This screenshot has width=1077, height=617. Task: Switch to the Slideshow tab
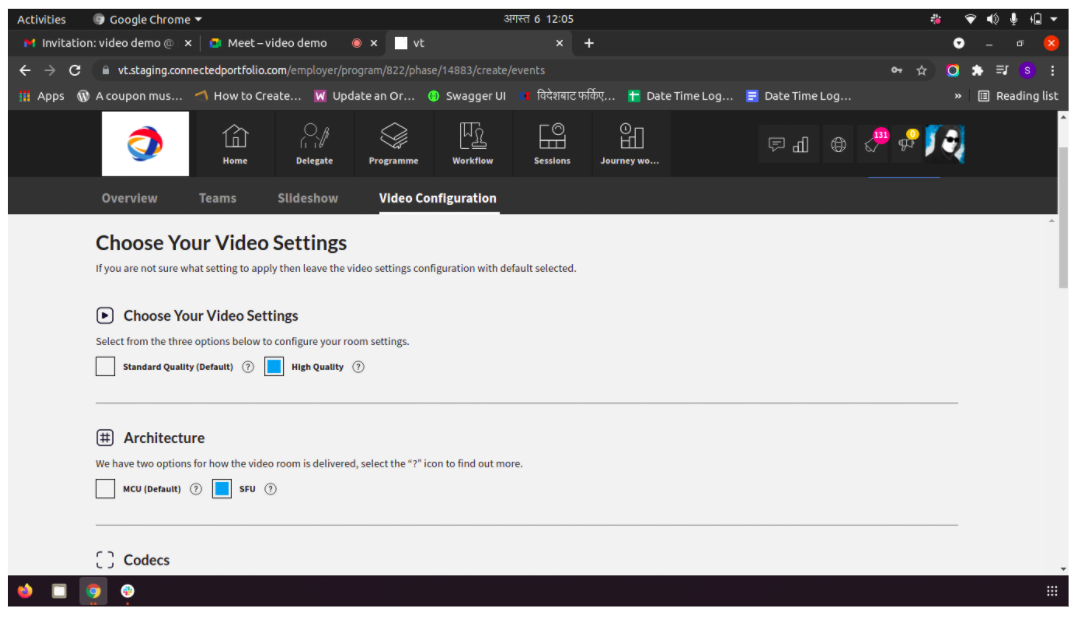(308, 198)
